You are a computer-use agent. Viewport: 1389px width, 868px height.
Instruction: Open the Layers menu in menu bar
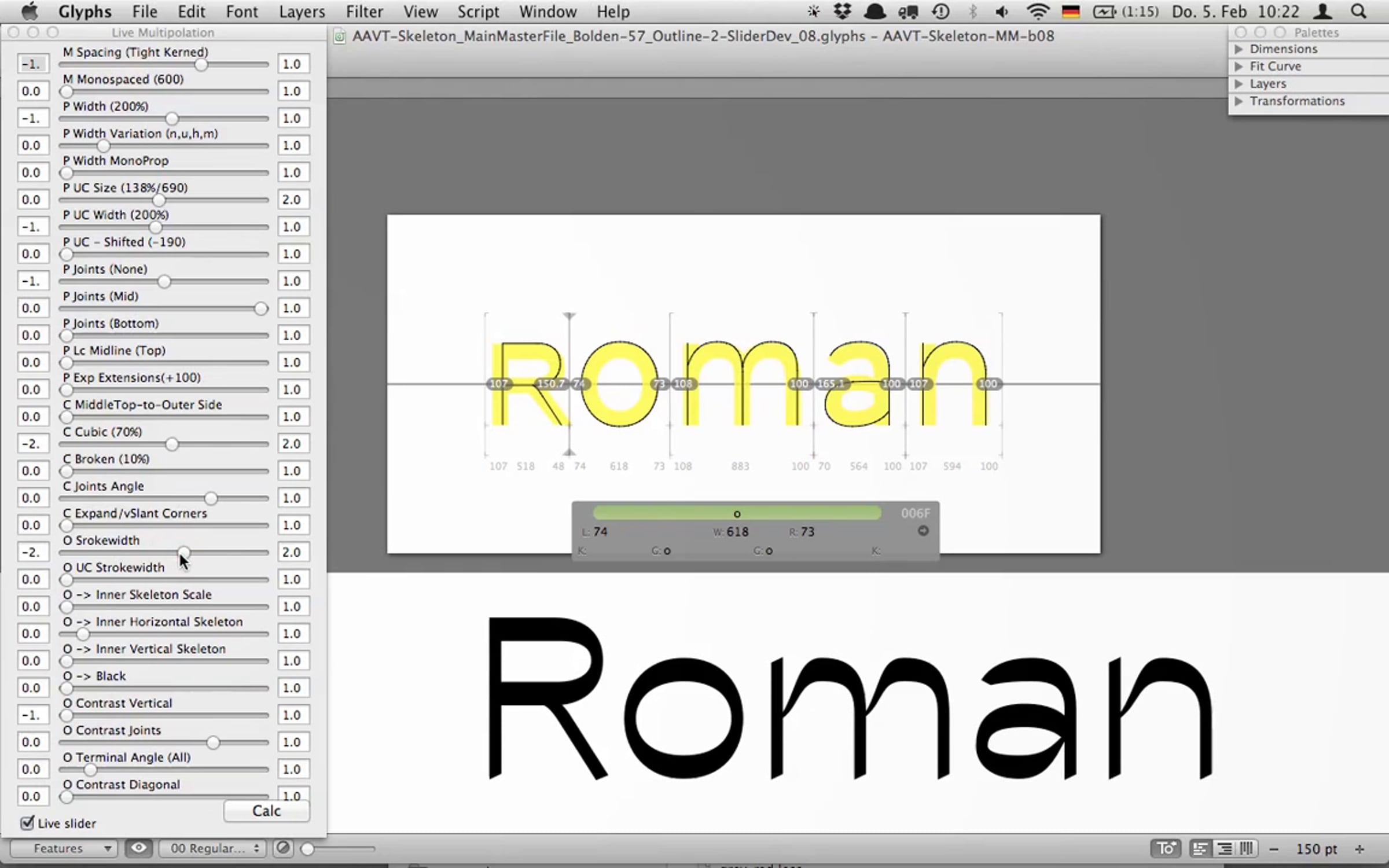pos(302,12)
